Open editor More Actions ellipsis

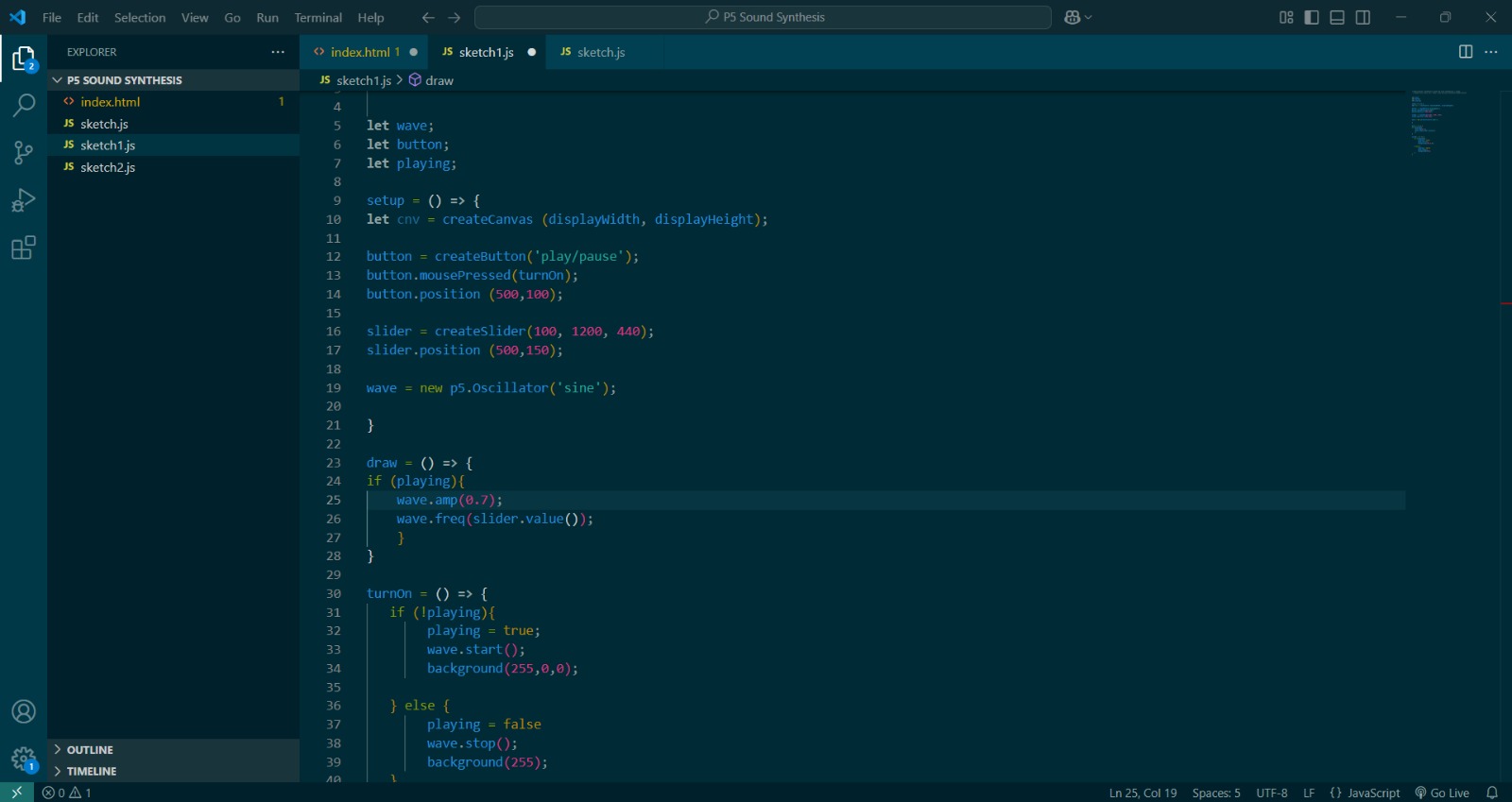1491,52
